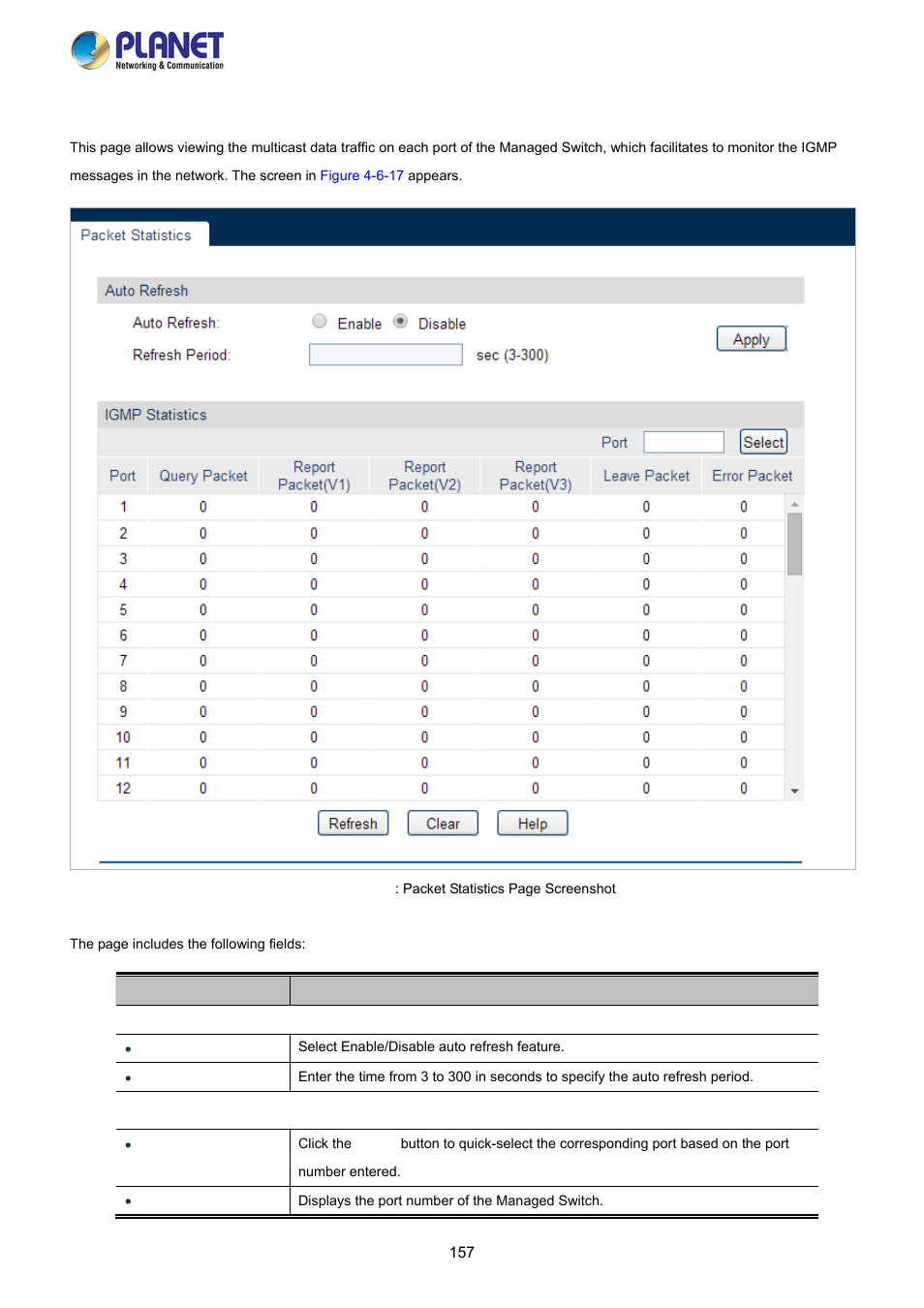Select the Enable auto refresh radio button
Image resolution: width=924 pixels, height=1308 pixels.
[320, 322]
